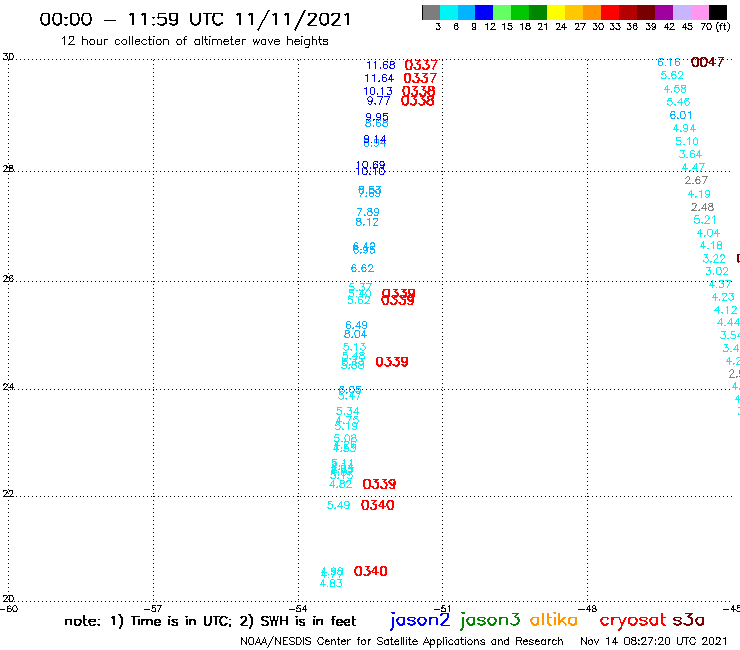Image resolution: width=740 pixels, height=650 pixels.
Task: Click the value 5.10 in the right track
Action: (687, 142)
